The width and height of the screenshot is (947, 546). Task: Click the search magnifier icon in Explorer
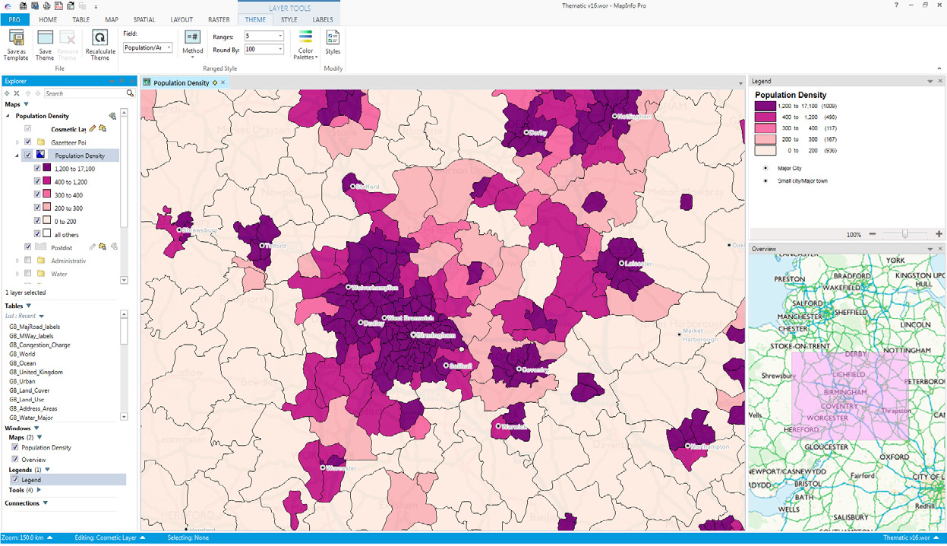[x=130, y=93]
